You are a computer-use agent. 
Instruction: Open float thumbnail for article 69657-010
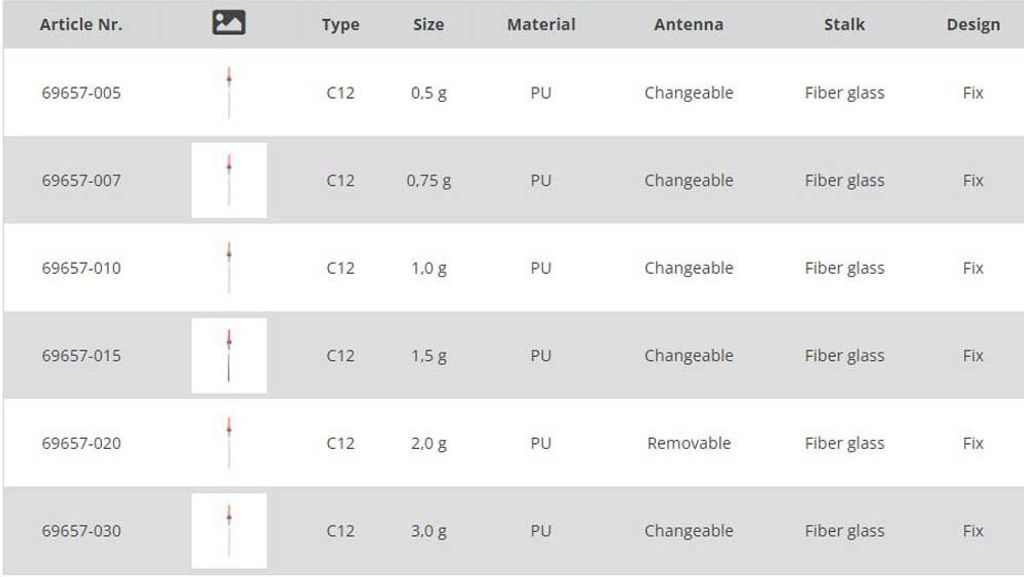[x=229, y=267]
